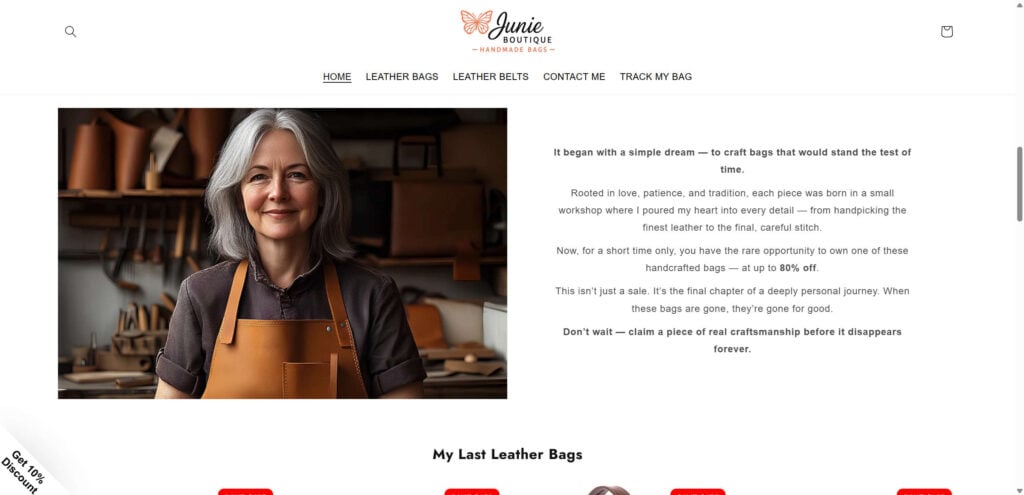Click the partial brown bag handle image

(608, 490)
